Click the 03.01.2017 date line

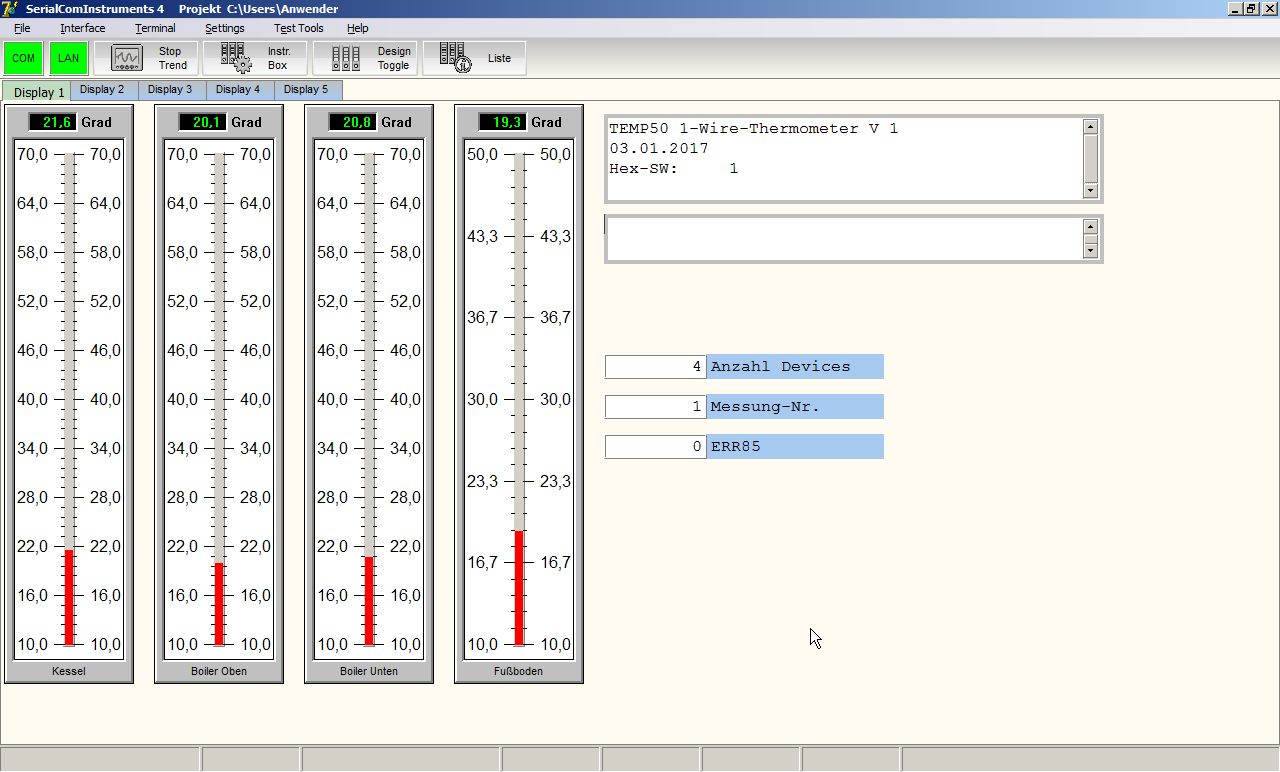pyautogui.click(x=659, y=149)
